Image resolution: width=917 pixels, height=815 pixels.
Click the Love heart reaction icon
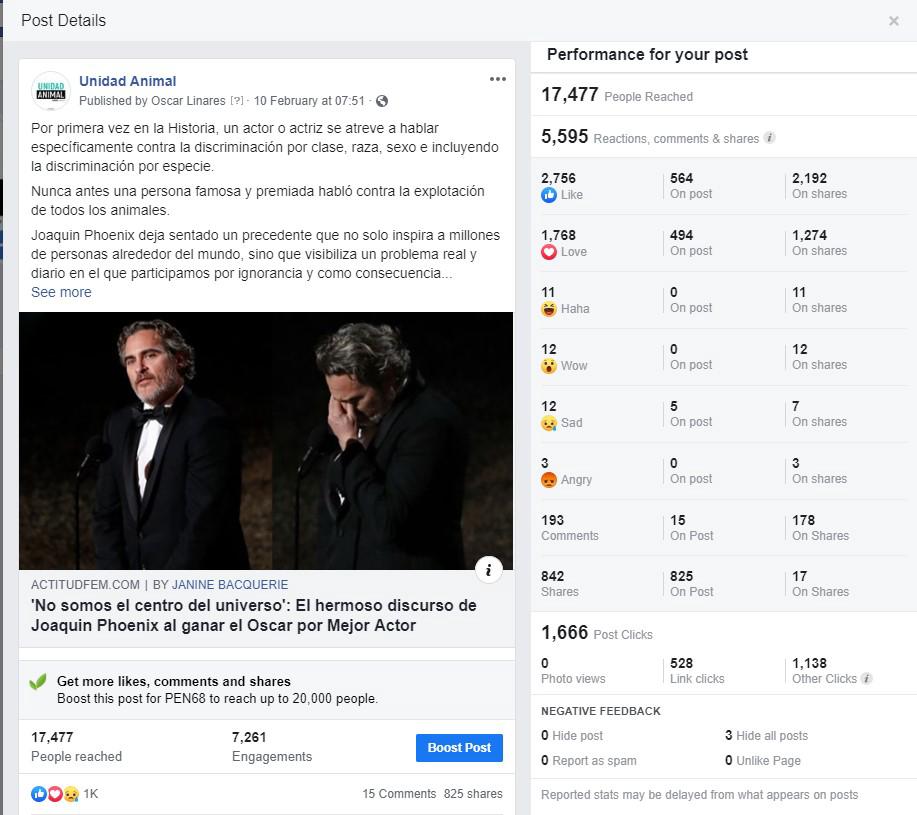(549, 252)
